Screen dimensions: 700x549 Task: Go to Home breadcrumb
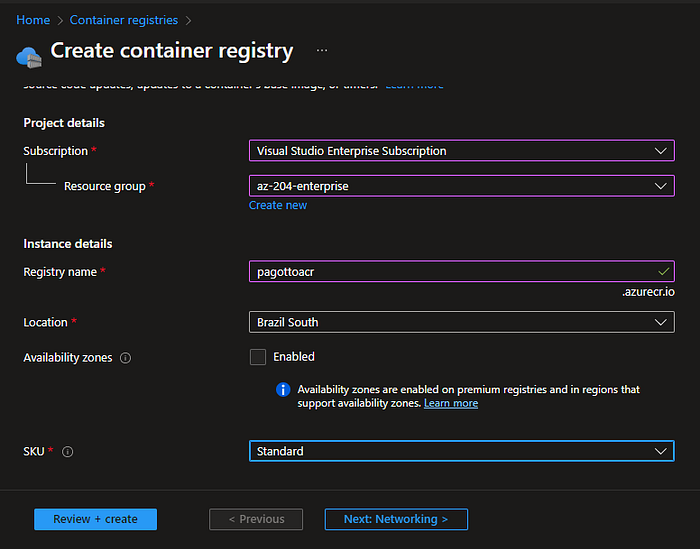pos(33,20)
